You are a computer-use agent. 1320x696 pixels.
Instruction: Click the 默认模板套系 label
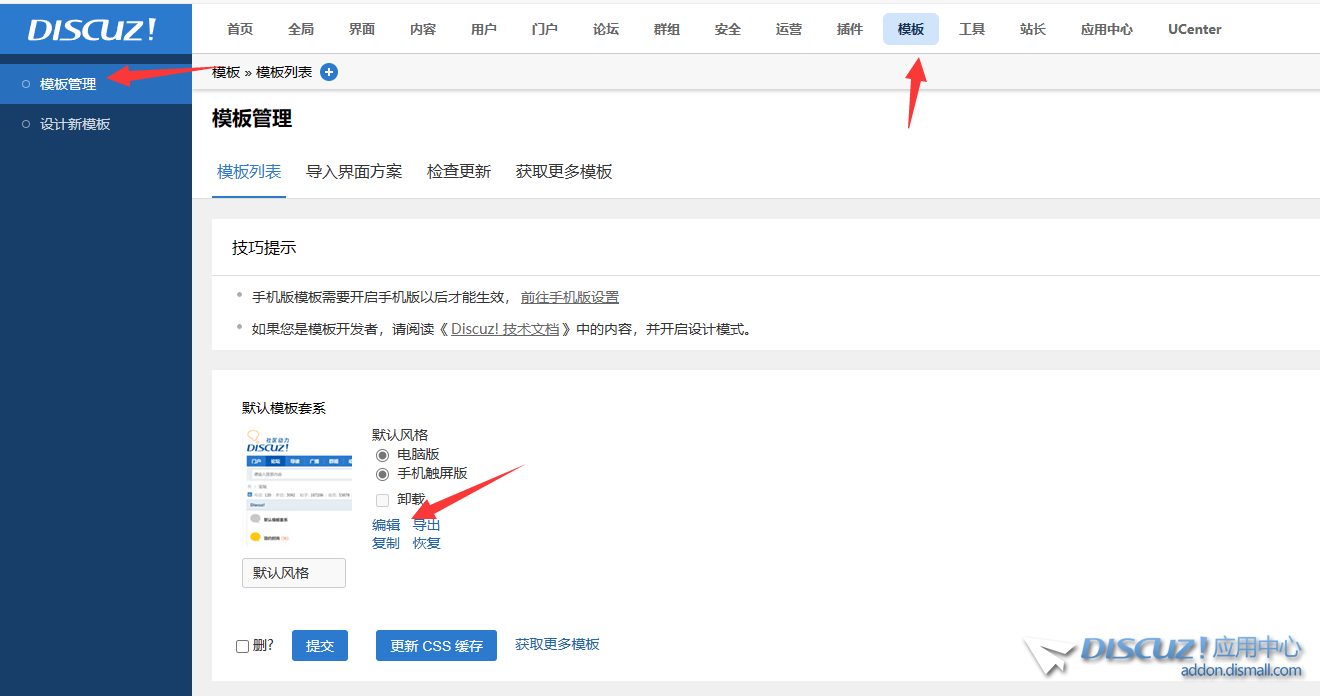[284, 408]
